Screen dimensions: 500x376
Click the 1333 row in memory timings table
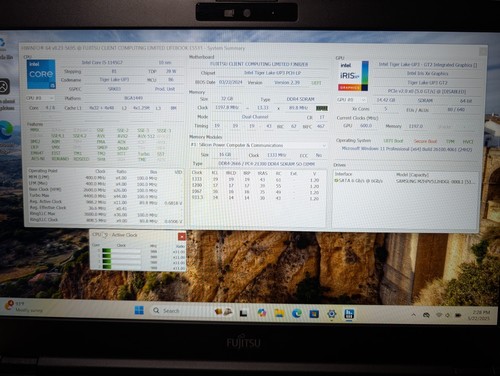click(257, 180)
